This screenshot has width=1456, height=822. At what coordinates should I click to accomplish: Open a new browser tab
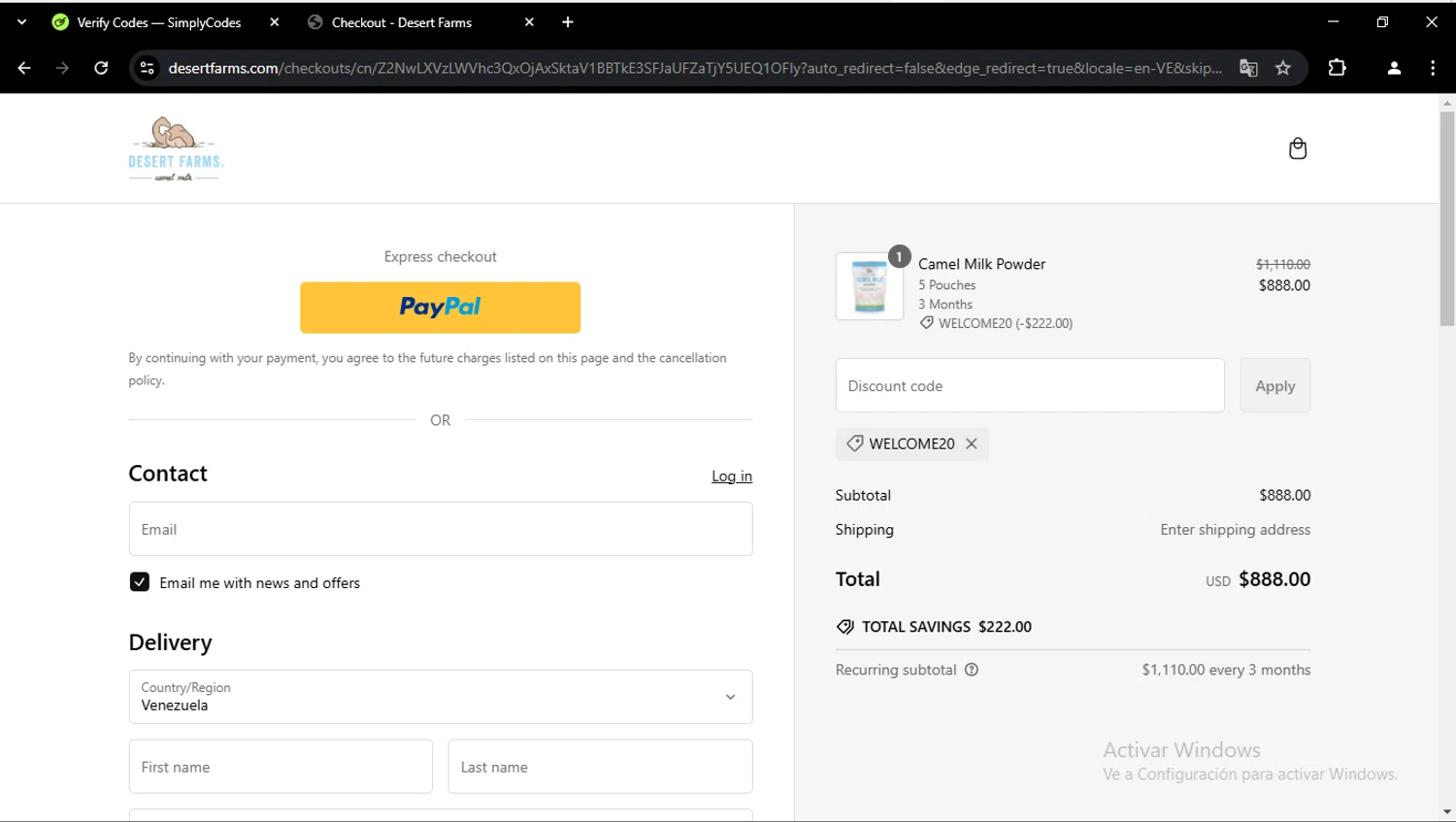pos(568,22)
